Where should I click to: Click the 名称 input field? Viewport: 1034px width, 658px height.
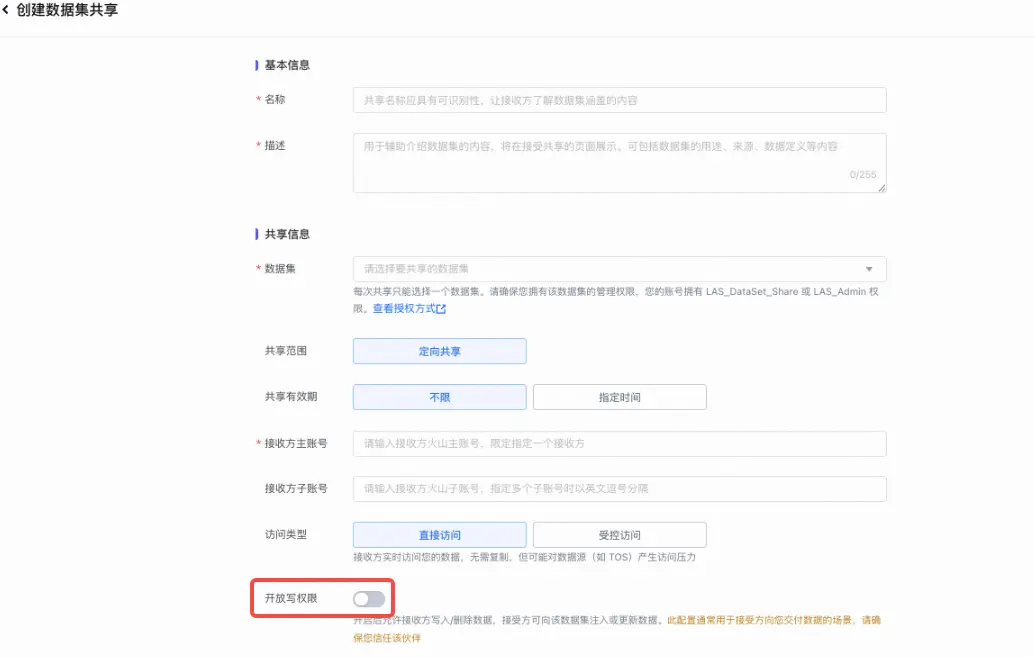click(x=619, y=100)
